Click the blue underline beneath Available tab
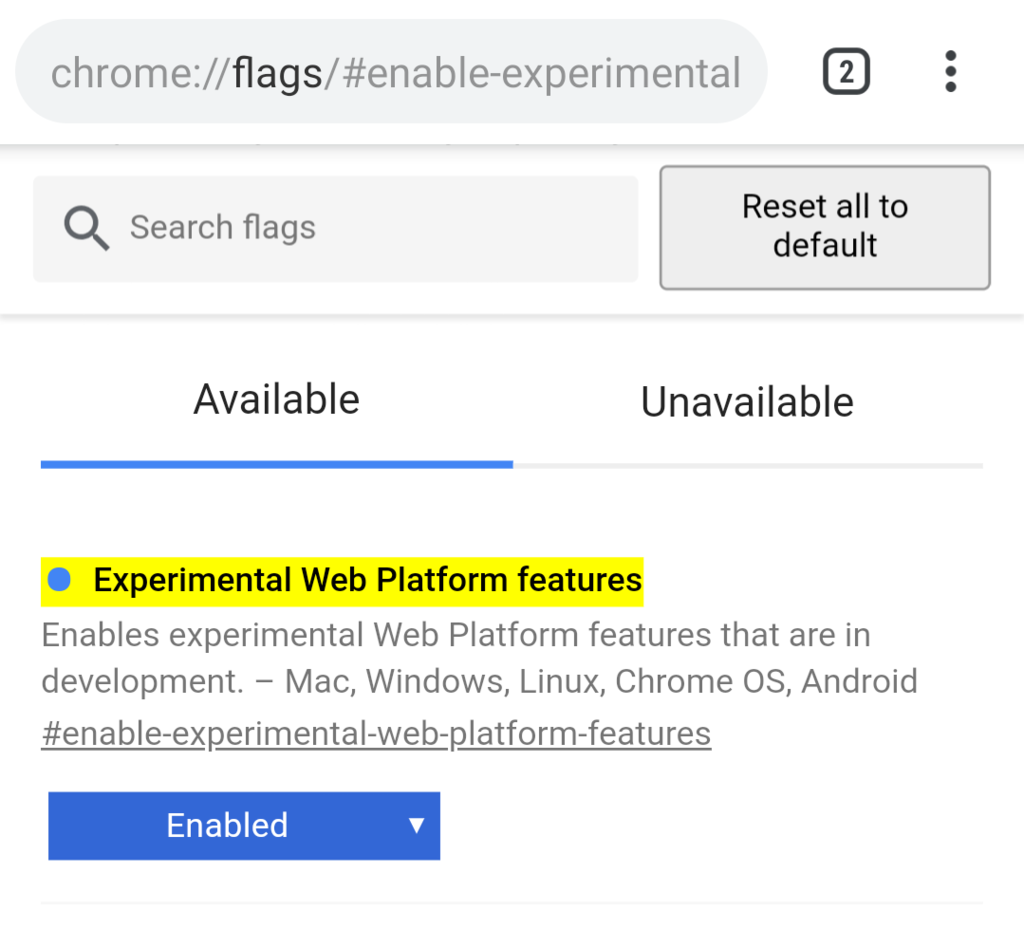This screenshot has width=1024, height=929. point(276,465)
